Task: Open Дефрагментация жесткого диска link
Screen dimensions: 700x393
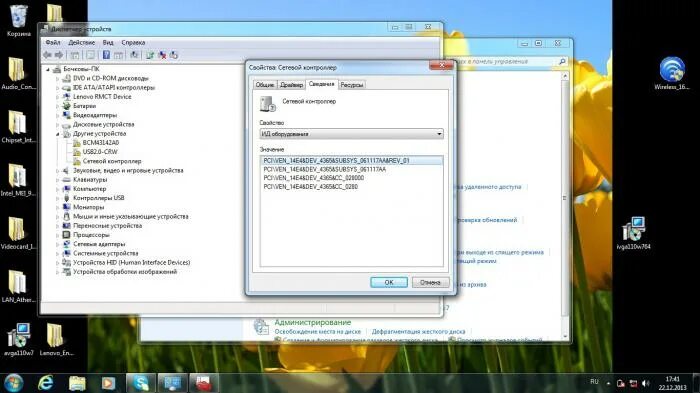Action: coord(418,332)
